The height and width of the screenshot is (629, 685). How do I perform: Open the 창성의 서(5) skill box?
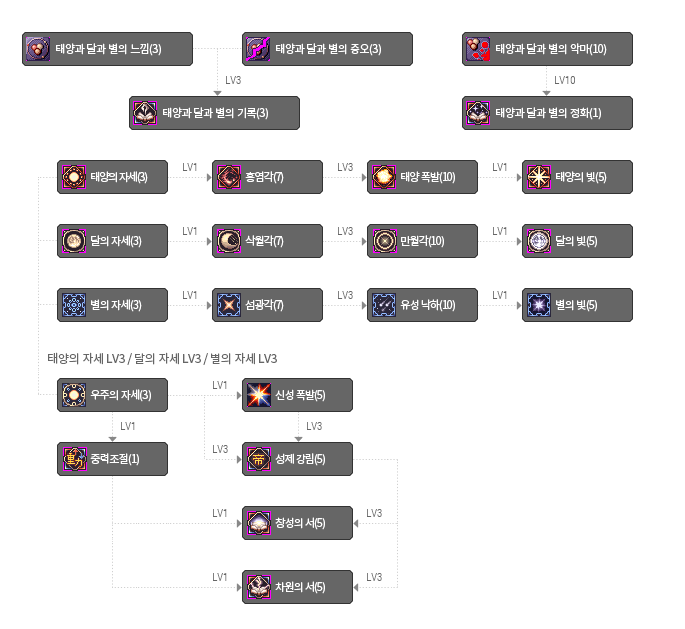298,523
